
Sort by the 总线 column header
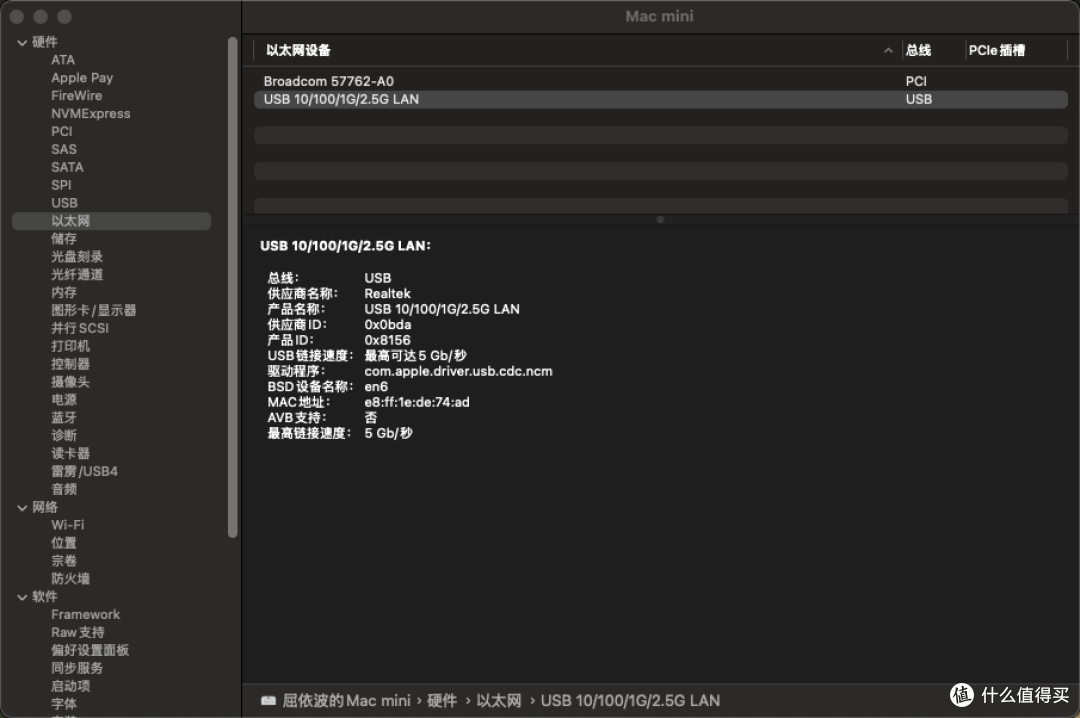tap(918, 50)
